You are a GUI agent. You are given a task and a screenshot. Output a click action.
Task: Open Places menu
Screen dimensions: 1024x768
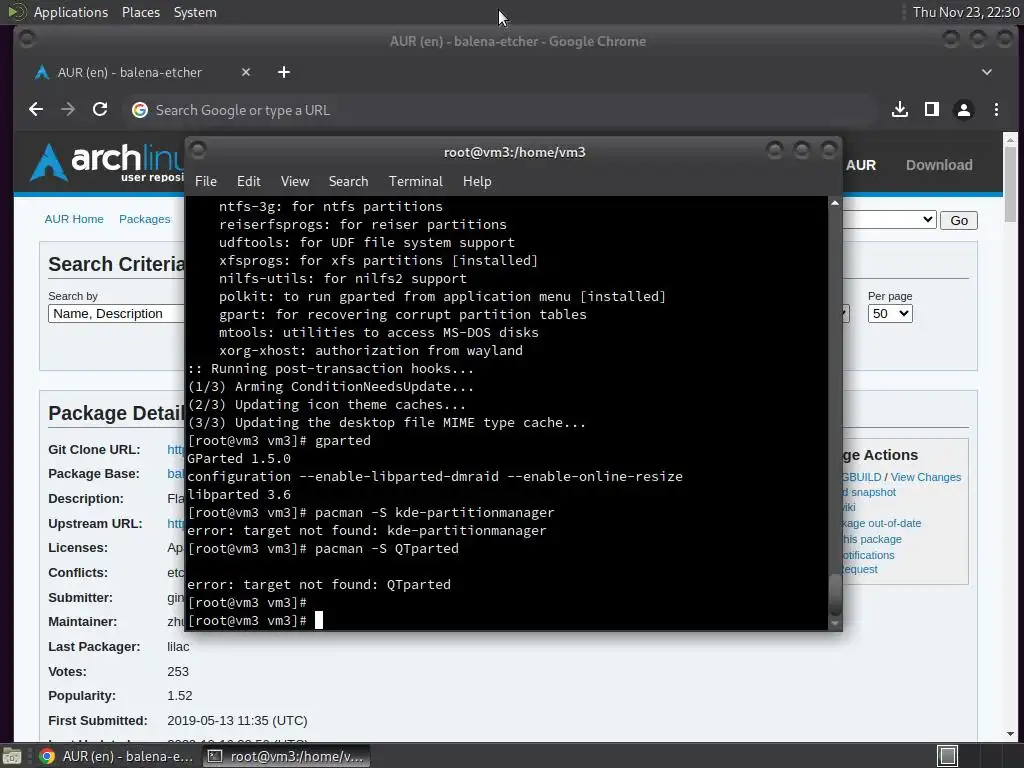pyautogui.click(x=140, y=12)
